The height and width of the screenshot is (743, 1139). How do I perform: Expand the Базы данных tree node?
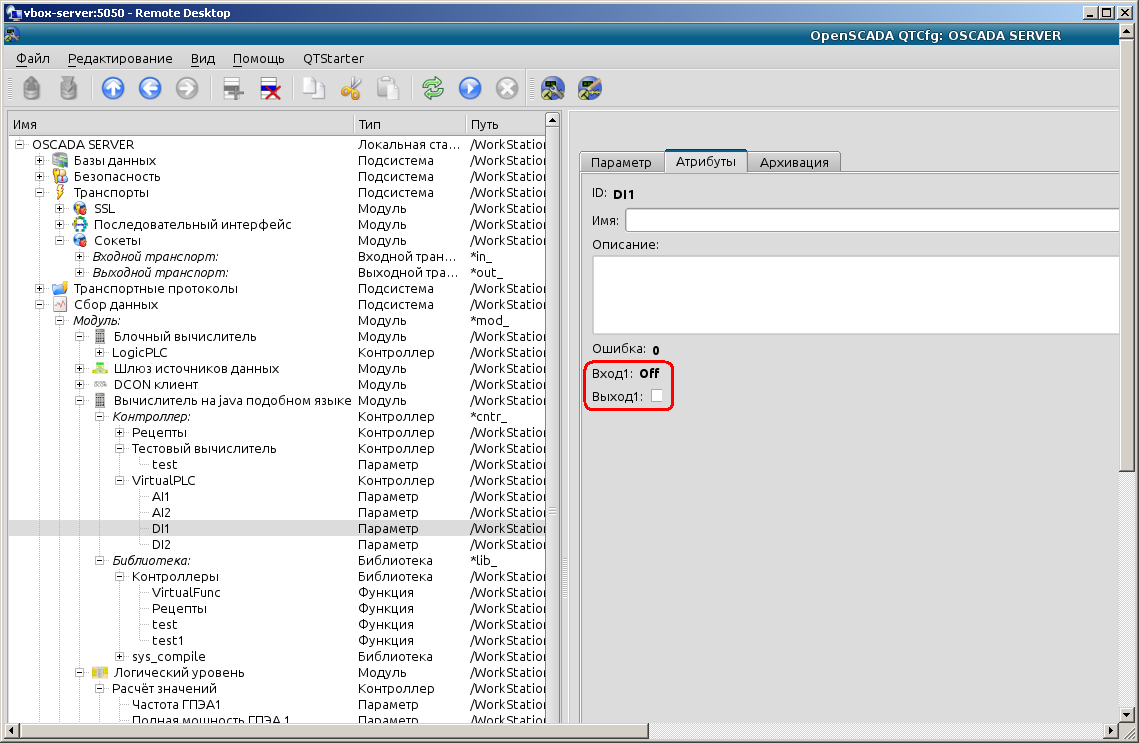(x=40, y=161)
